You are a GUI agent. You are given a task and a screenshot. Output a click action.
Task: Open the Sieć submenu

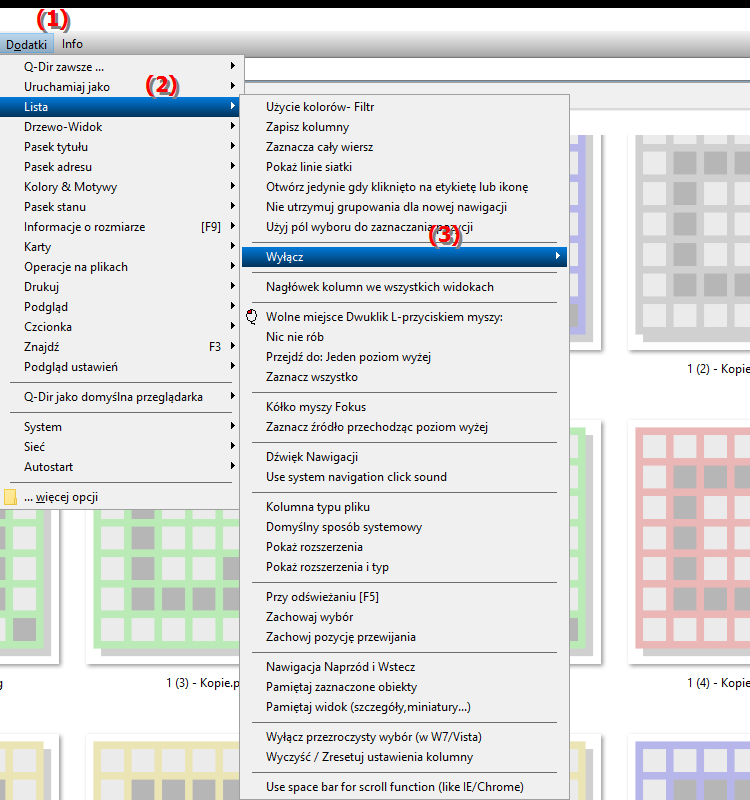tap(120, 447)
